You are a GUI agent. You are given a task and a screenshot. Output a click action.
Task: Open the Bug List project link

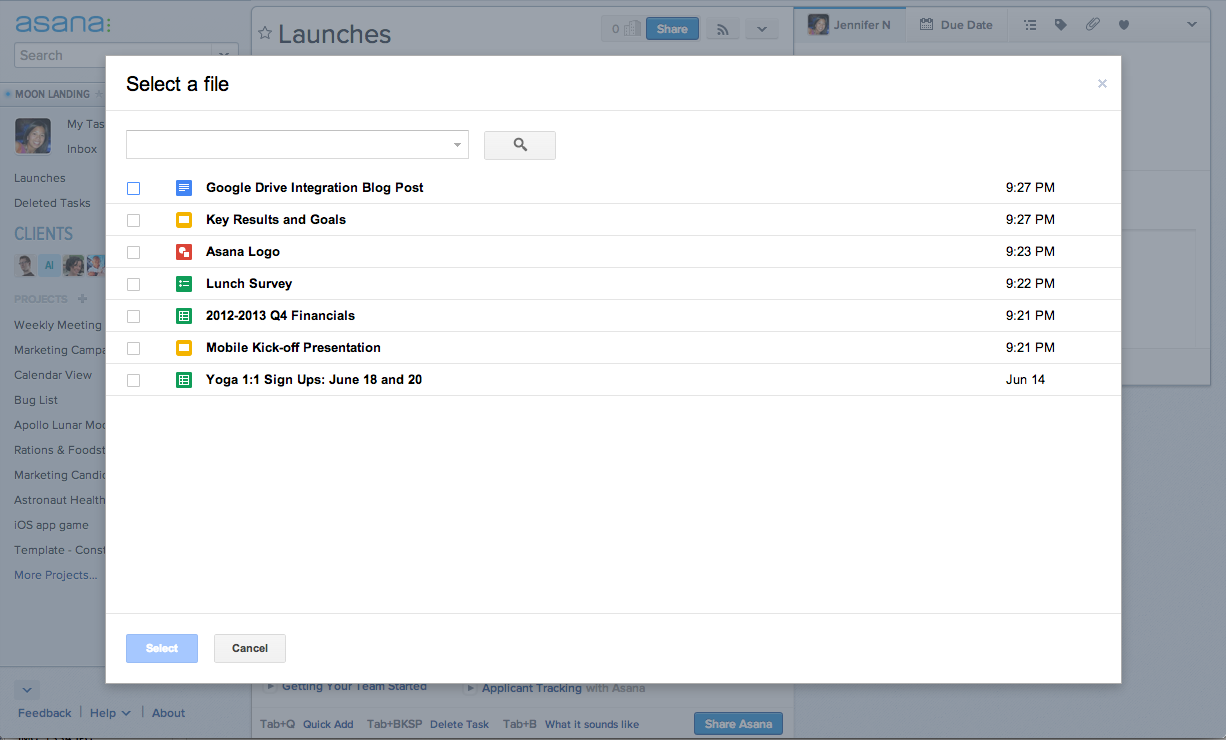[x=34, y=399]
